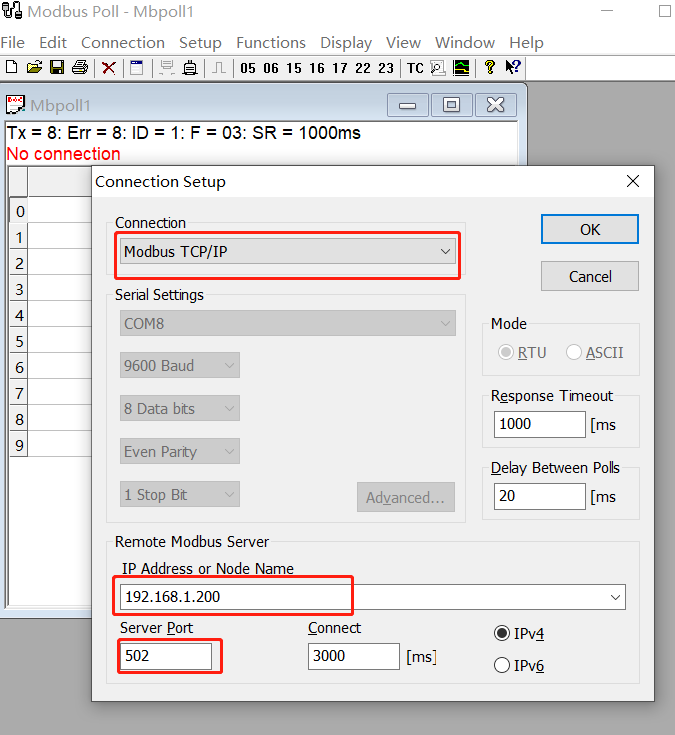Click the TC toolbar button
Image resolution: width=675 pixels, height=735 pixels.
click(x=415, y=68)
